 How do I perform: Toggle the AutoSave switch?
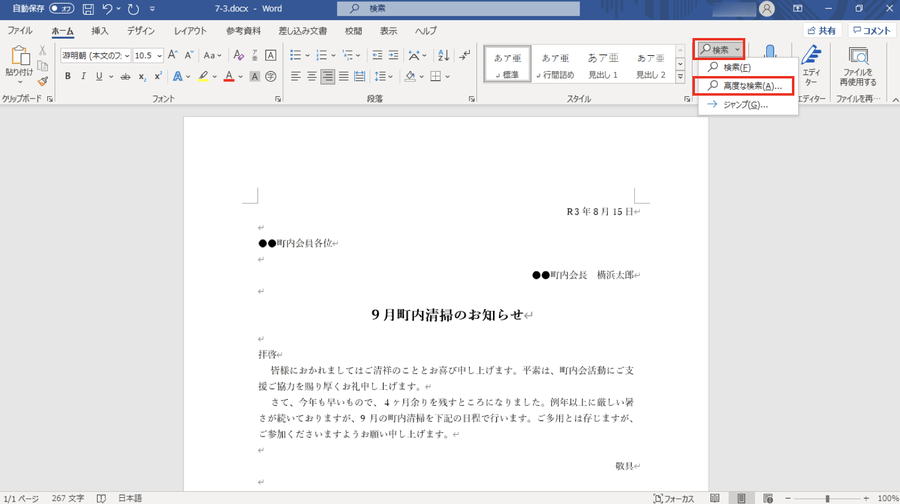click(61, 9)
